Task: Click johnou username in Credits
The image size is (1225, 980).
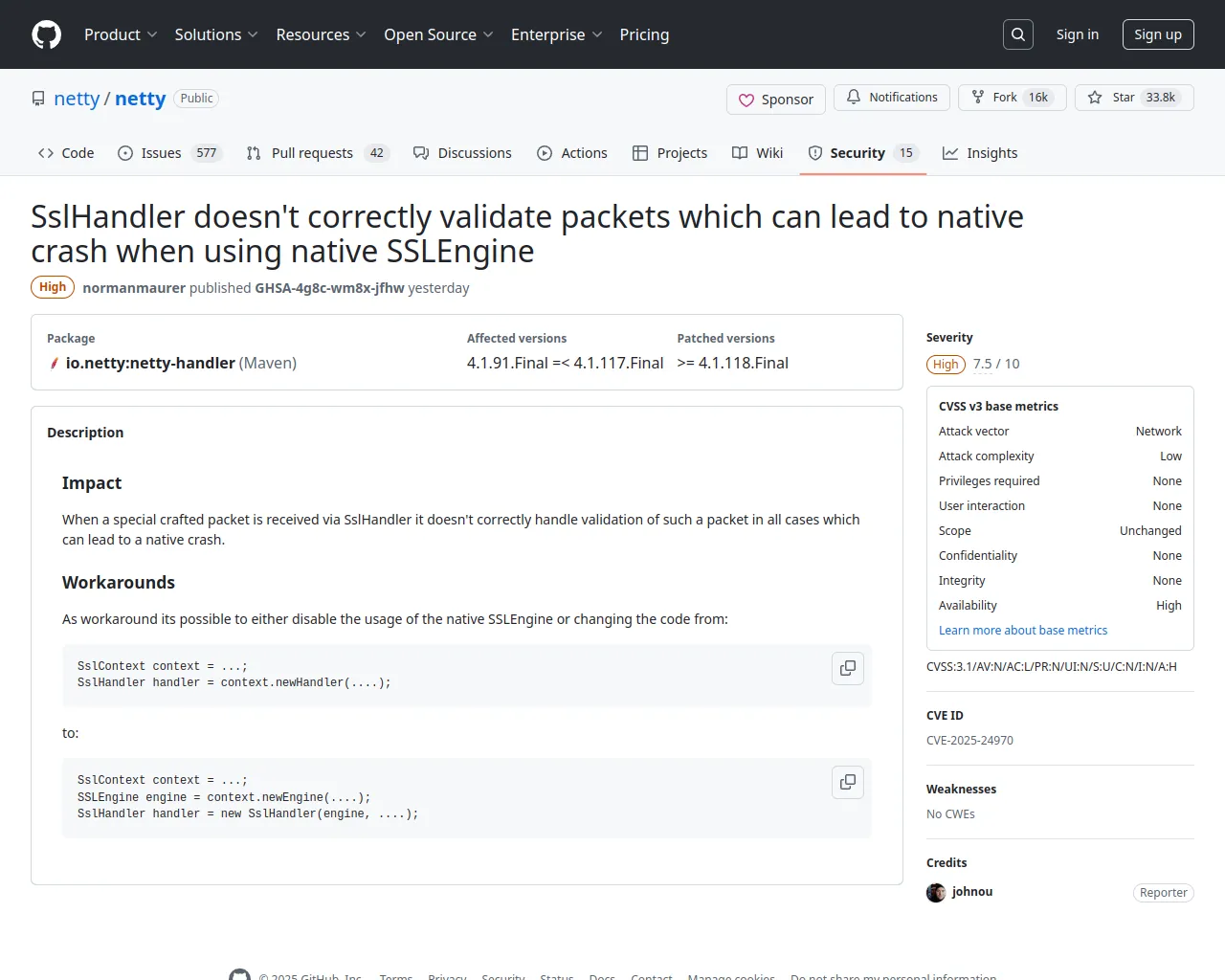Action: 972,892
